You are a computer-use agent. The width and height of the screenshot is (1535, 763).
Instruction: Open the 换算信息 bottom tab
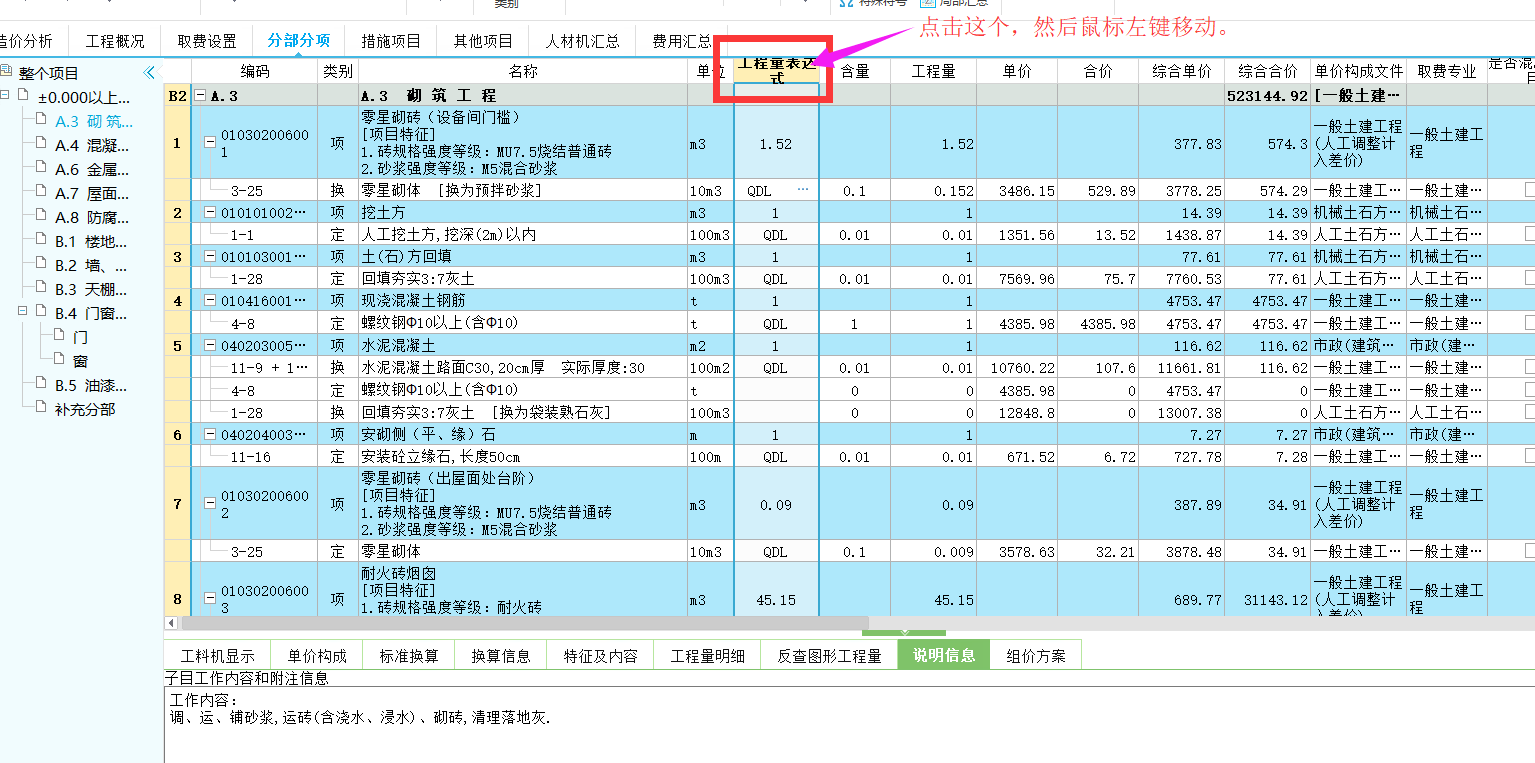click(x=501, y=656)
